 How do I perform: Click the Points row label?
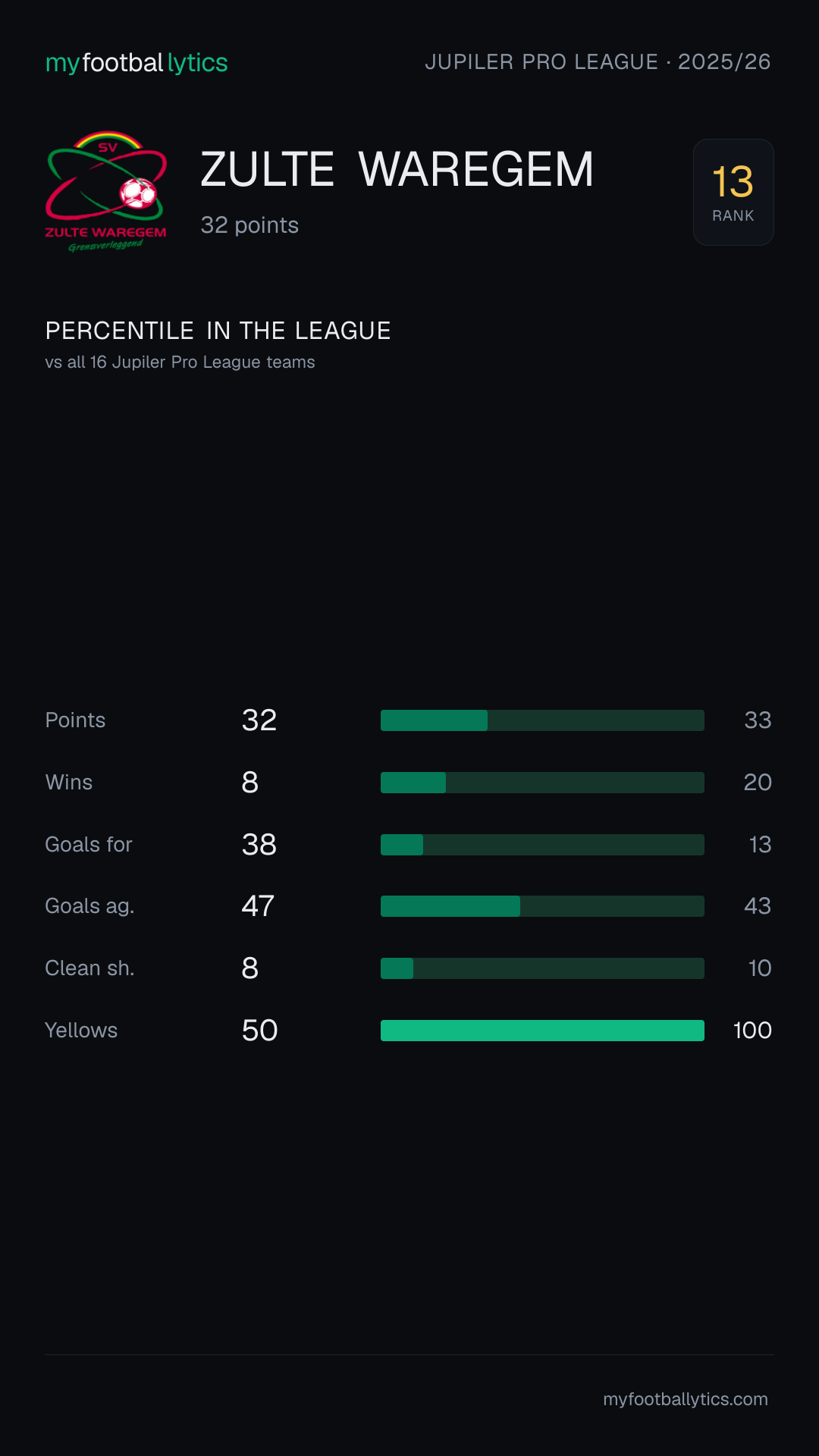75,720
